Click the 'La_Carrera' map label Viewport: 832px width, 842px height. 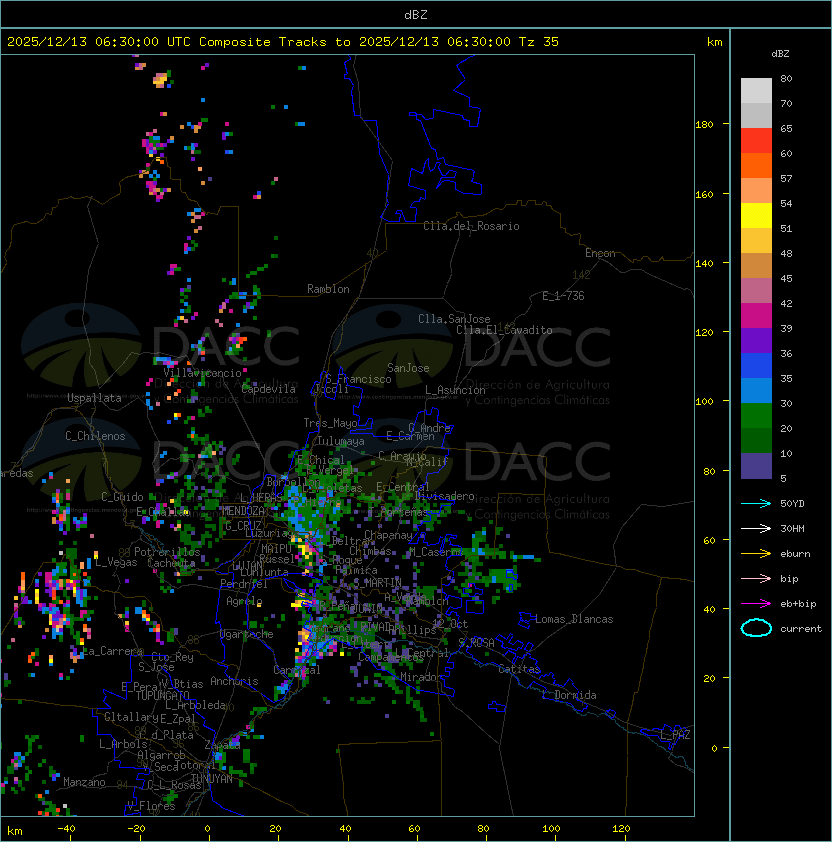pyautogui.click(x=113, y=651)
